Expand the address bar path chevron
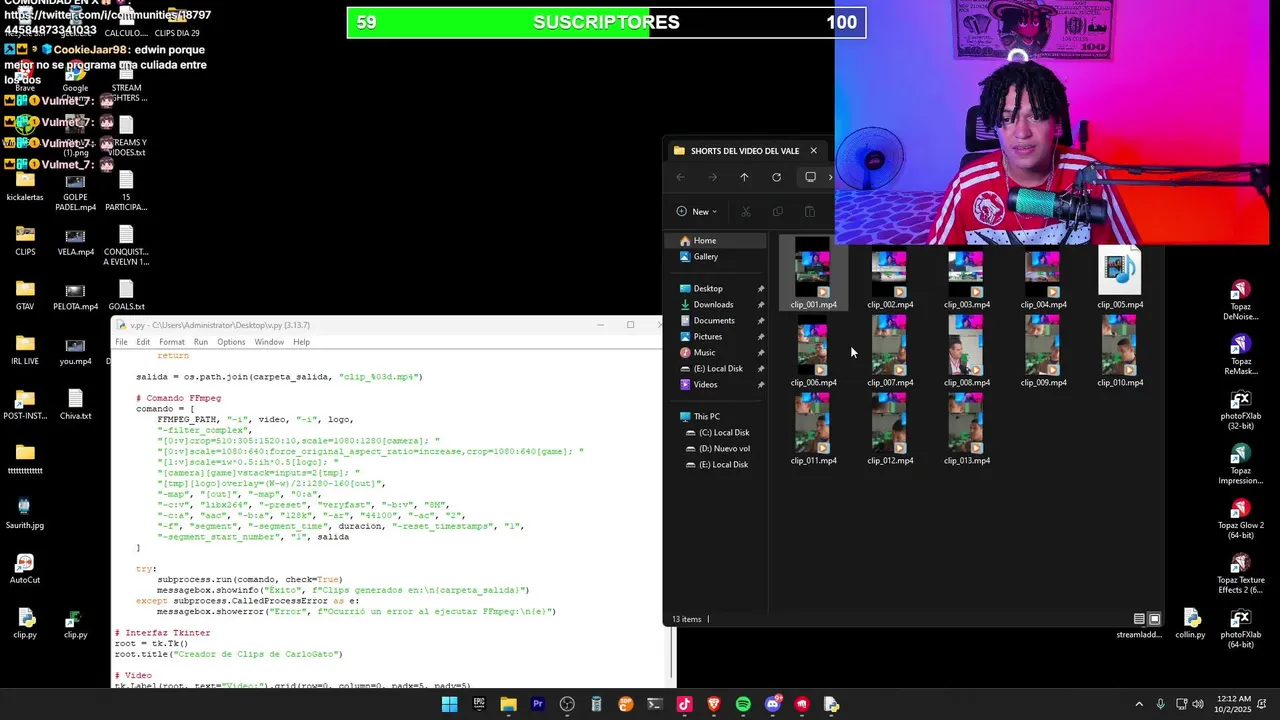Image resolution: width=1280 pixels, height=720 pixels. pyautogui.click(x=830, y=177)
